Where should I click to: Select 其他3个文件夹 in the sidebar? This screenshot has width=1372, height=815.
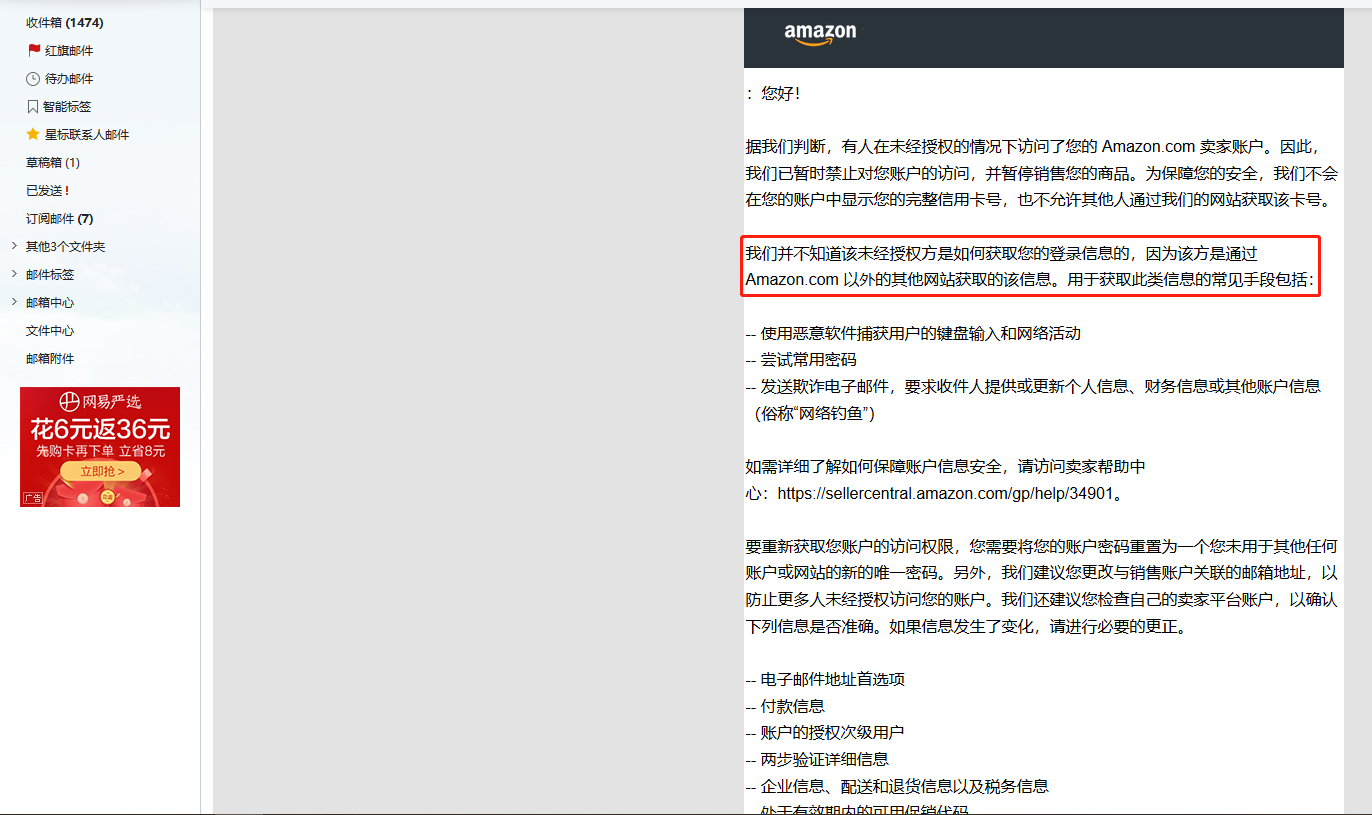tap(65, 246)
